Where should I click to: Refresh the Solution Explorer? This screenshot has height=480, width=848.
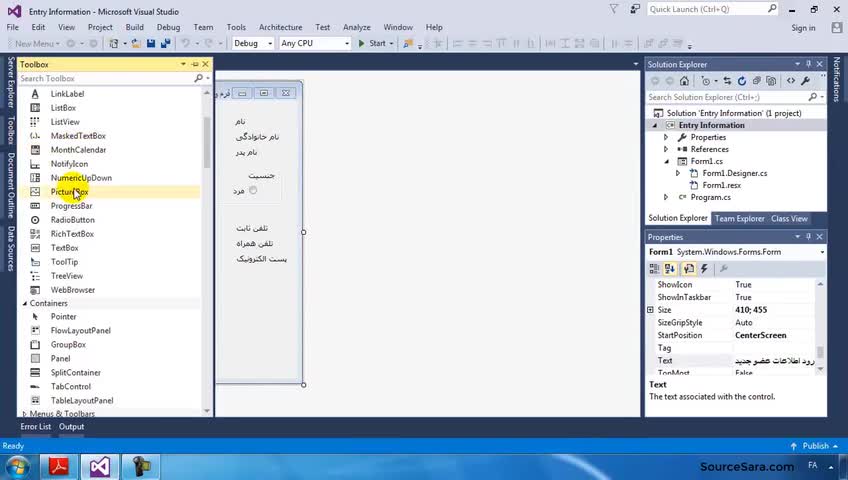pos(742,81)
